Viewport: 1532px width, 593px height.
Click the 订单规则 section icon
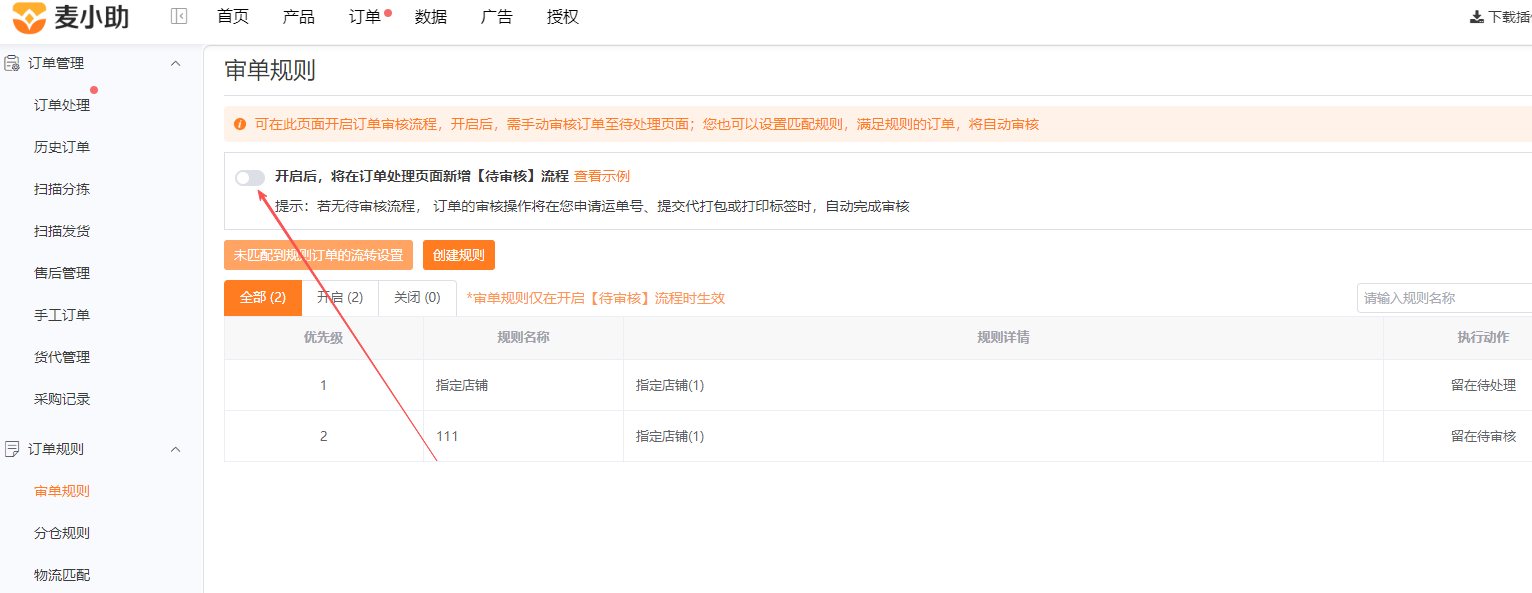pos(12,449)
